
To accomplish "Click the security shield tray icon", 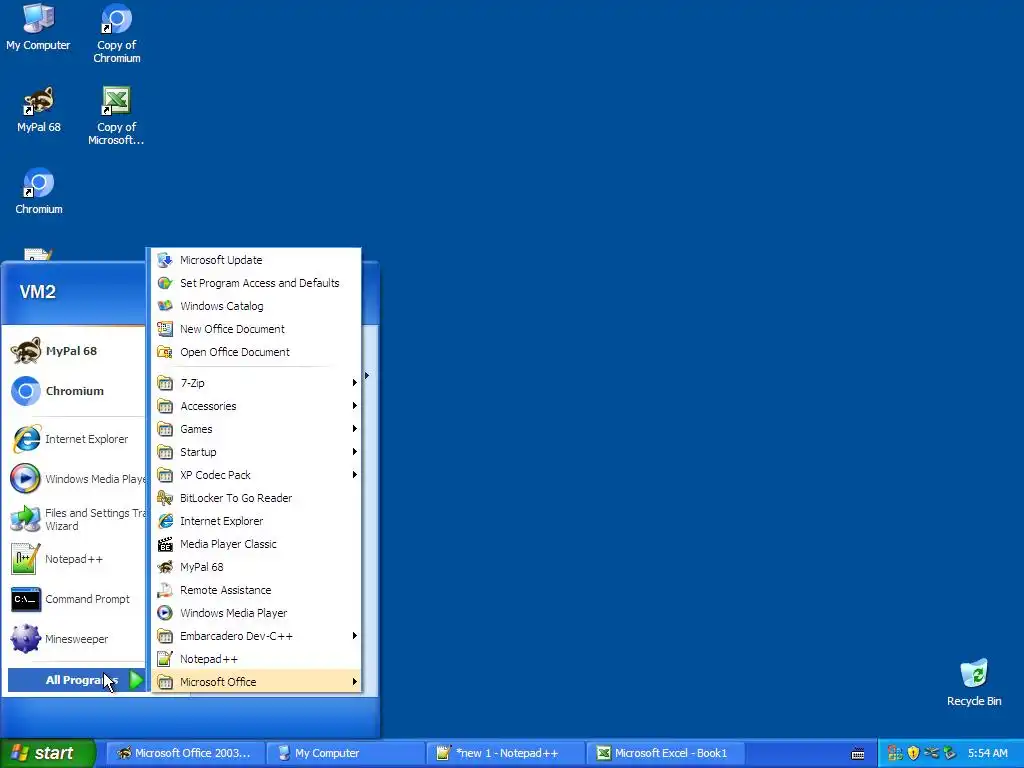I will click(913, 754).
